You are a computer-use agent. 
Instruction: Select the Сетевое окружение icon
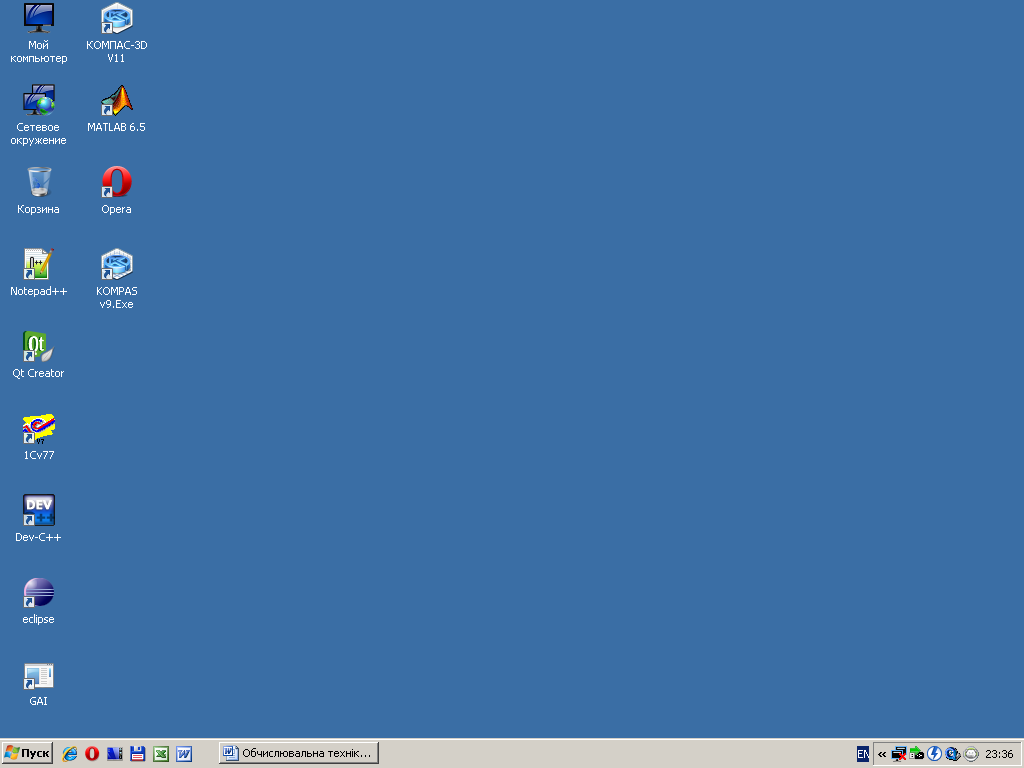tap(39, 115)
